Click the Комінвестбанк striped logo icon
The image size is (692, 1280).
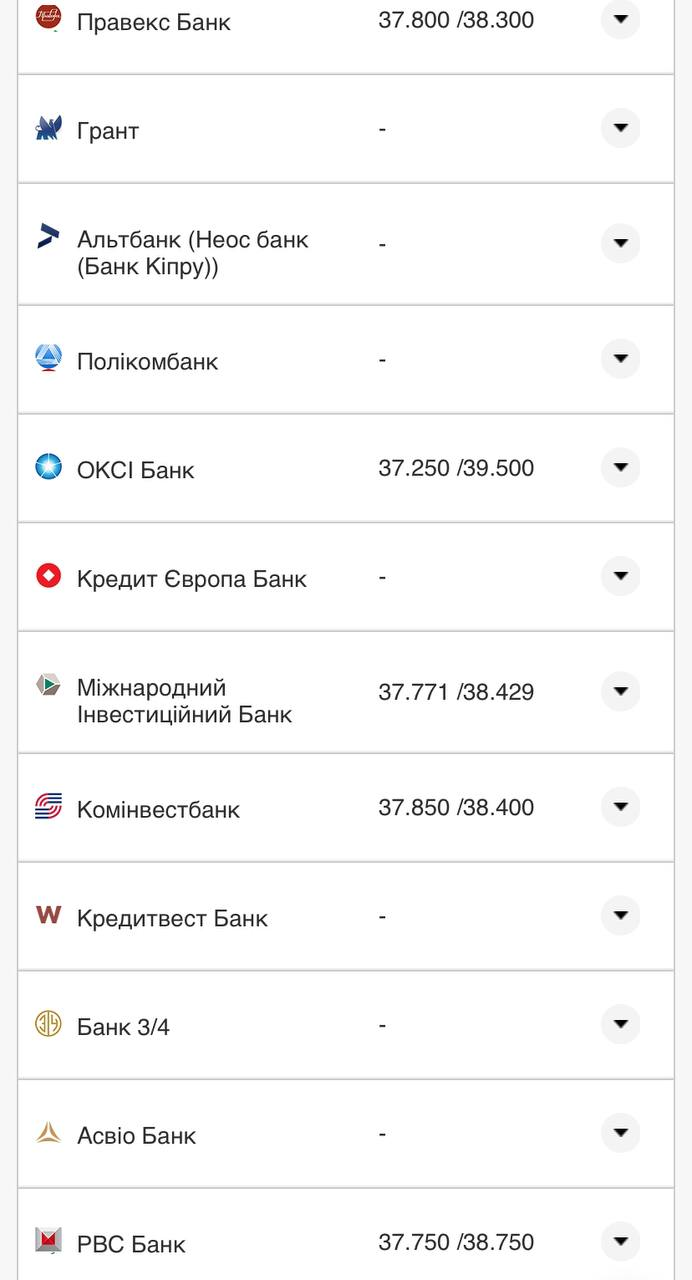(46, 805)
